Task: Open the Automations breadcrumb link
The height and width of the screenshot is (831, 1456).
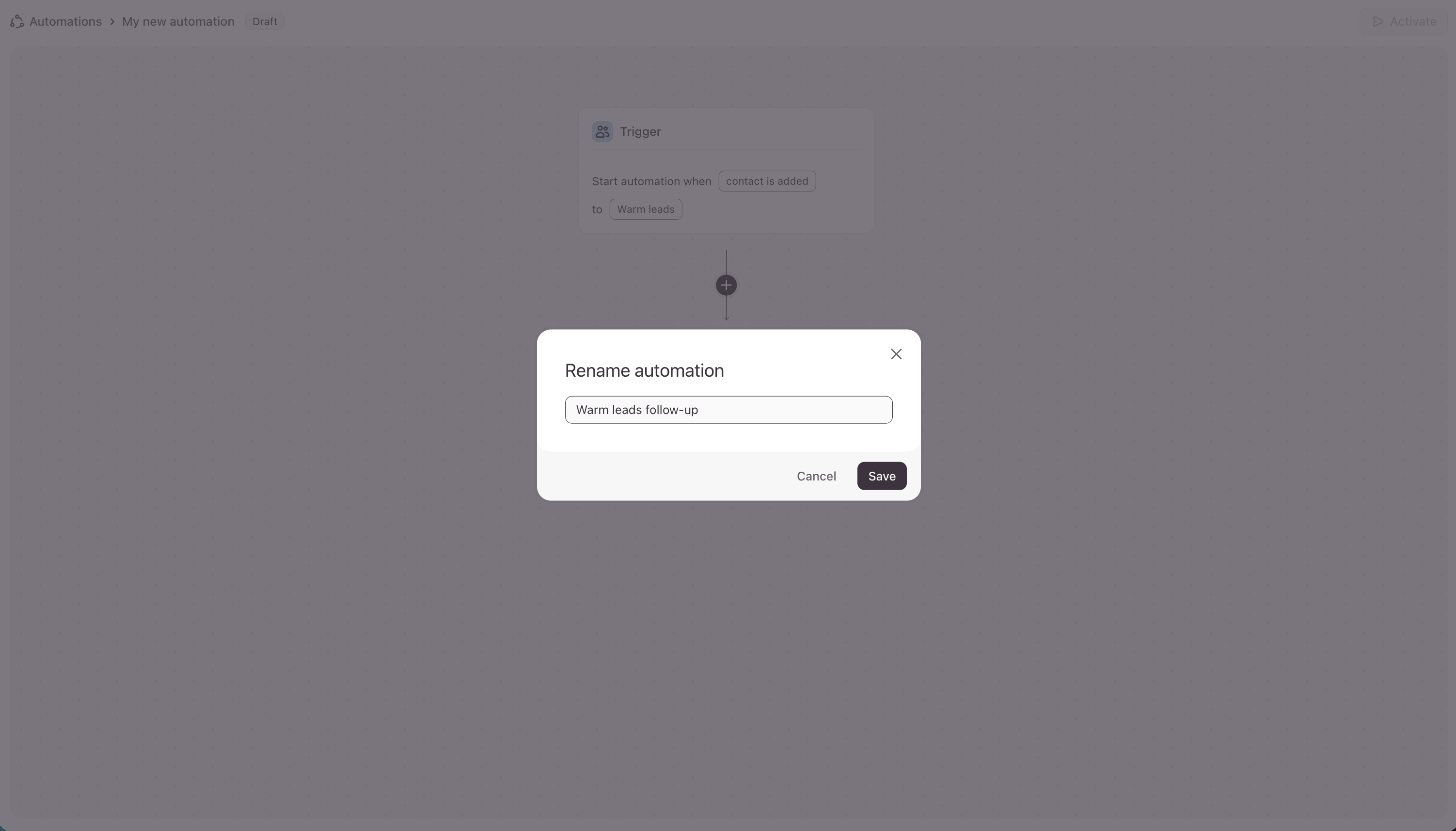Action: pyautogui.click(x=65, y=22)
